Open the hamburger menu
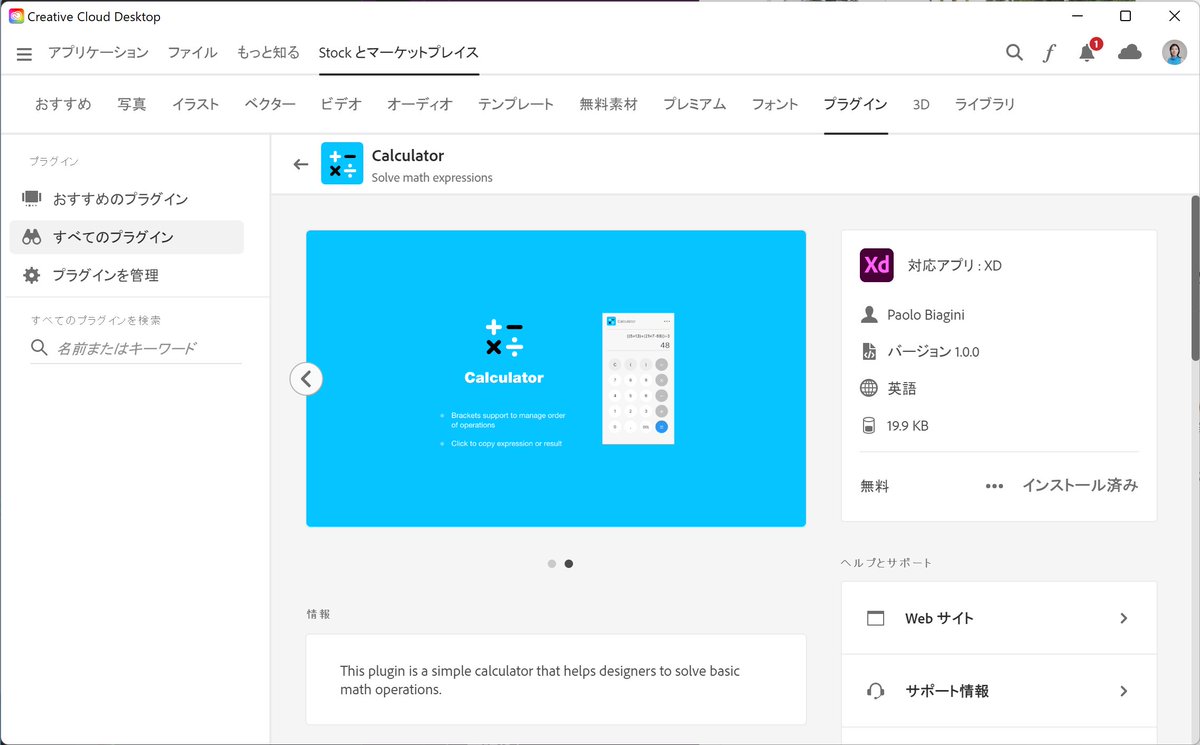Screen dimensions: 1200x745 (24, 54)
